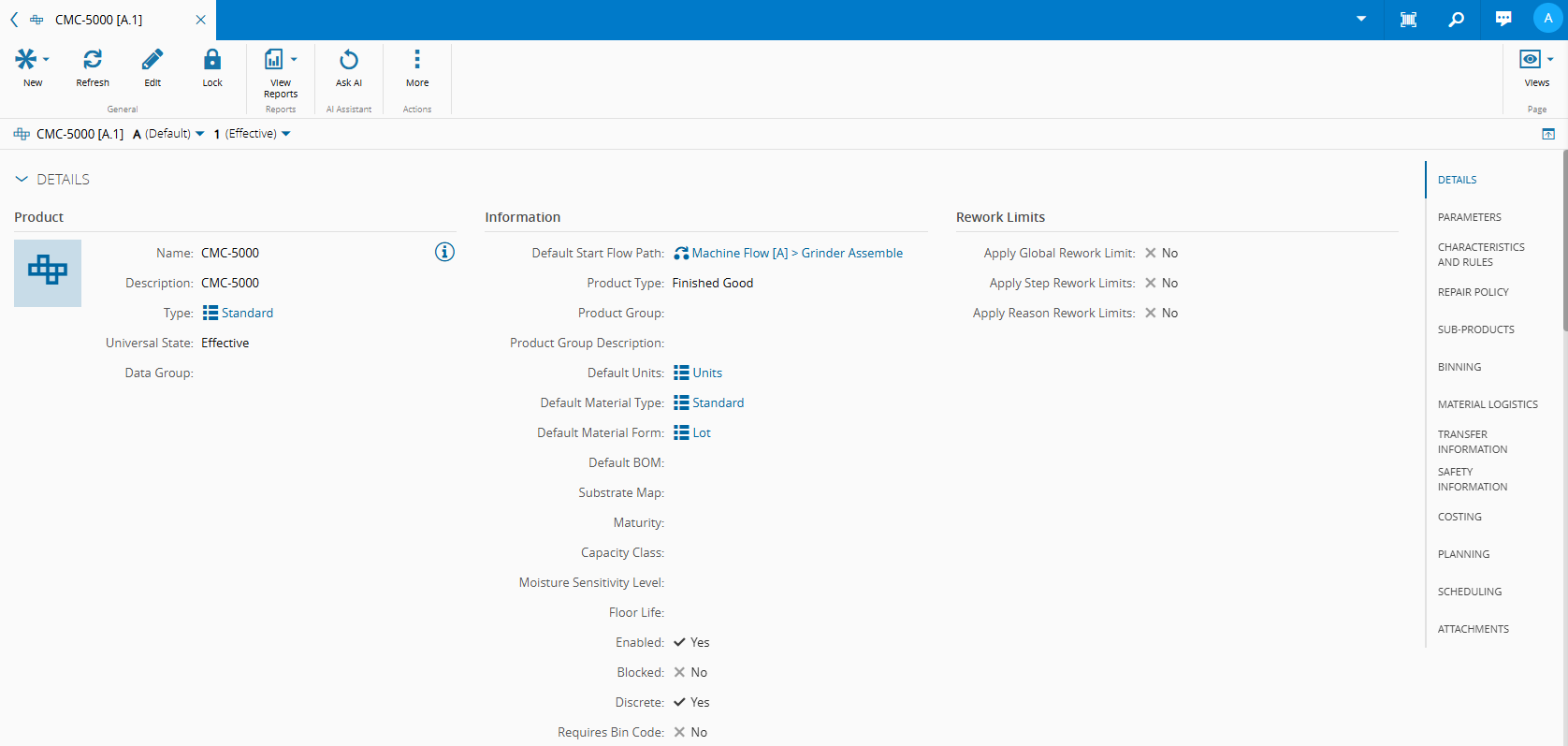
Task: Click the Requires Bin Code No value
Action: coord(690,732)
